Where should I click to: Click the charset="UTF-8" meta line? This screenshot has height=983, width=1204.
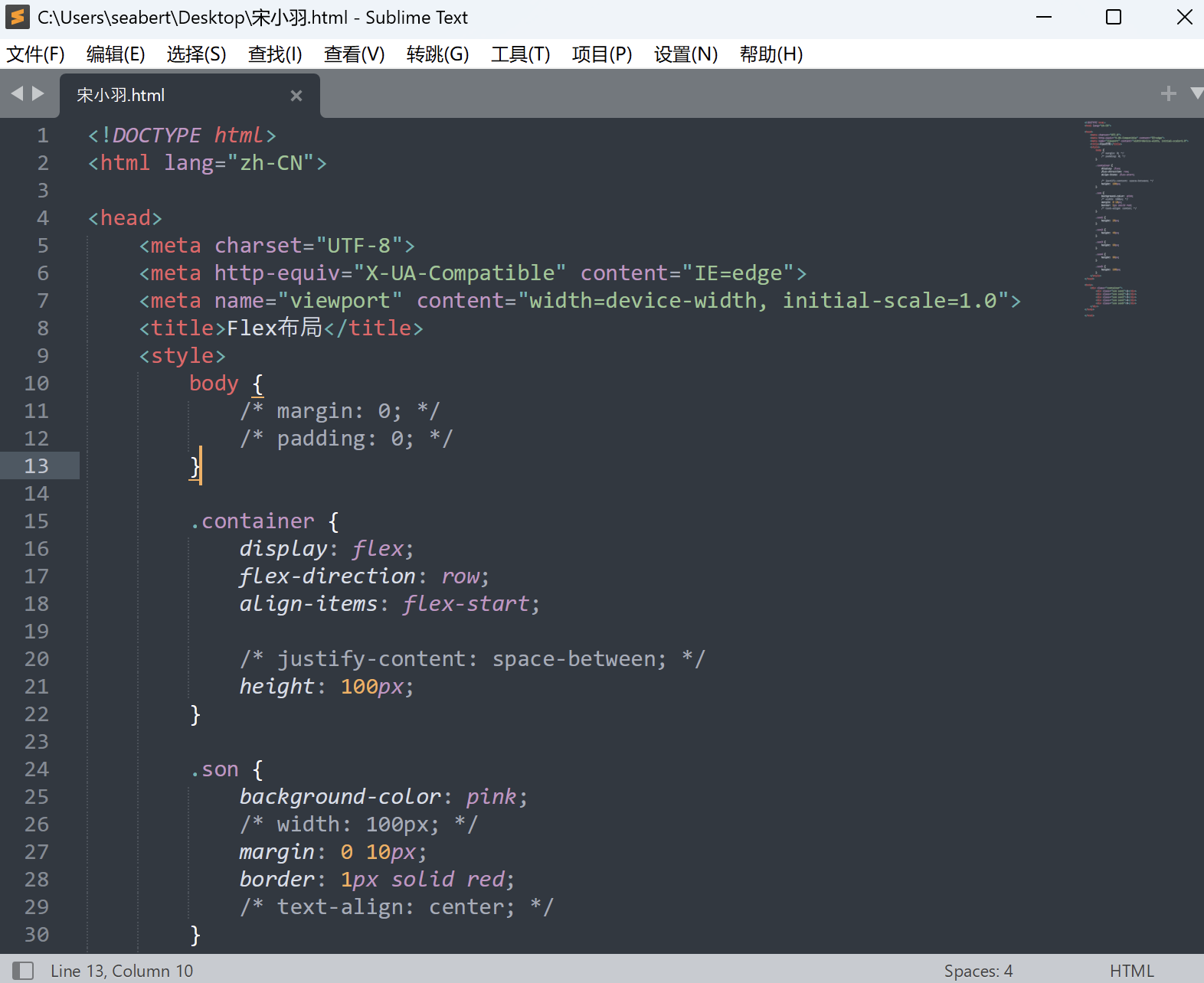pyautogui.click(x=277, y=246)
